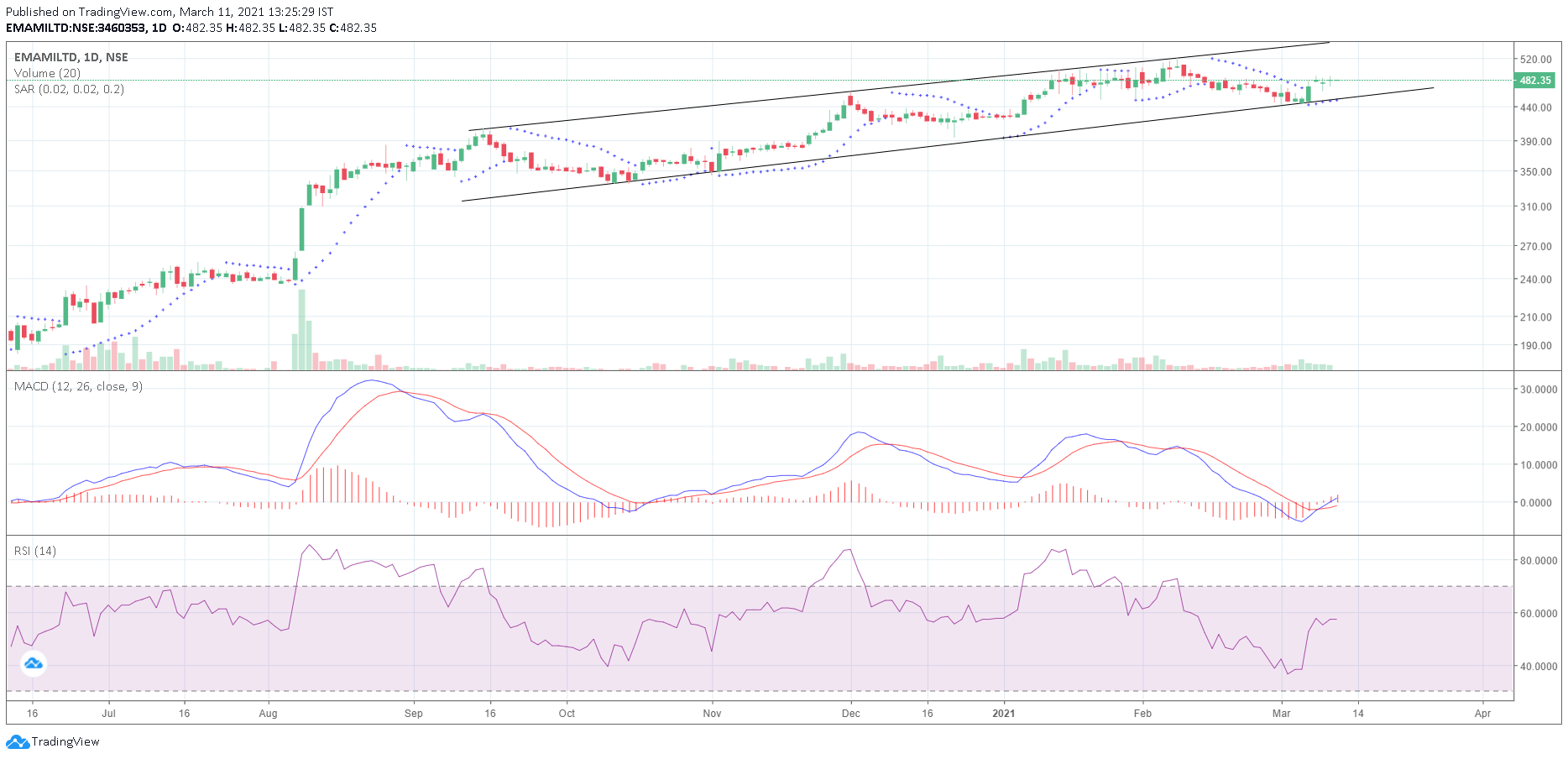The height and width of the screenshot is (759, 1568).
Task: Click the RSI (14) indicator label
Action: pyautogui.click(x=35, y=551)
